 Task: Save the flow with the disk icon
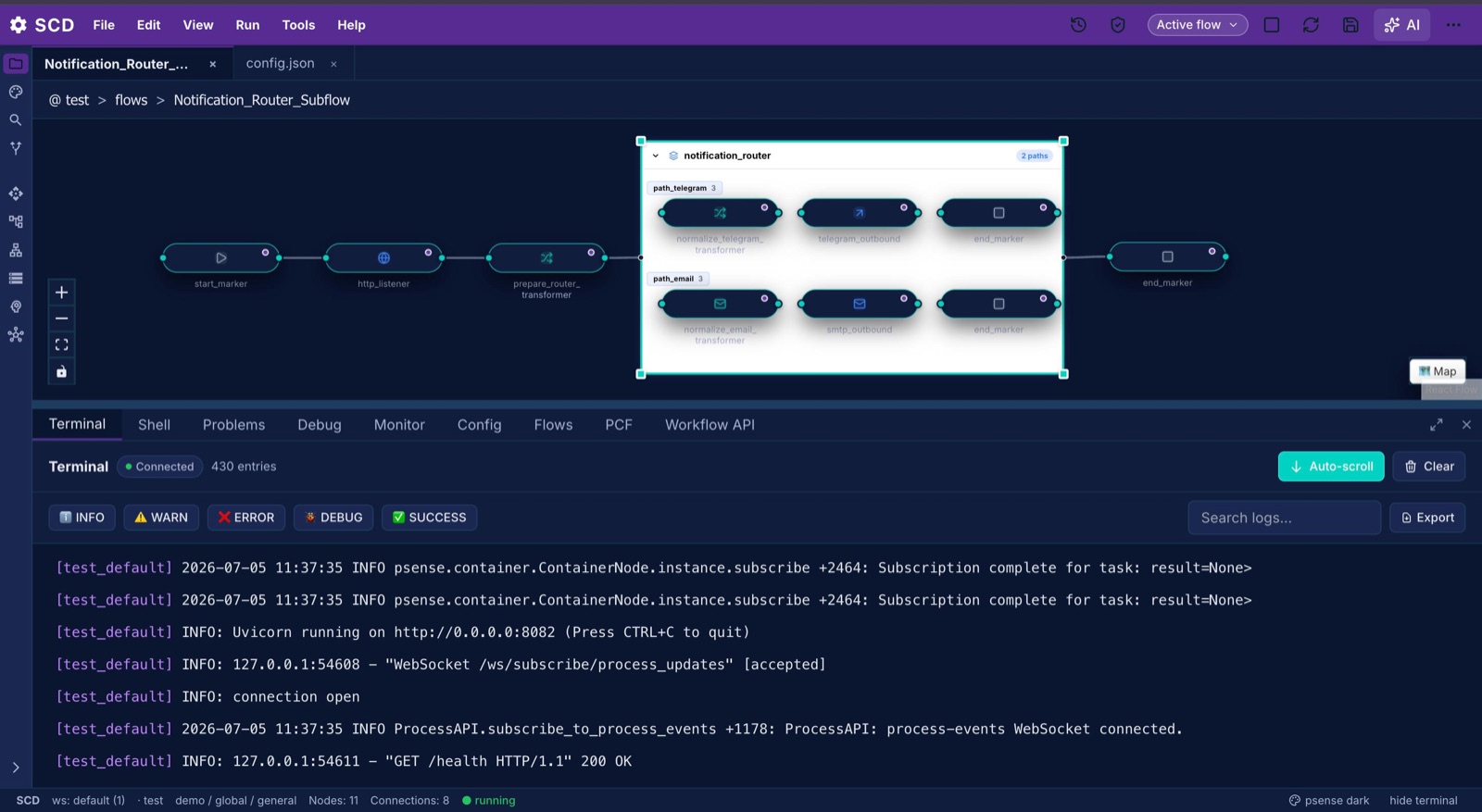coord(1350,25)
